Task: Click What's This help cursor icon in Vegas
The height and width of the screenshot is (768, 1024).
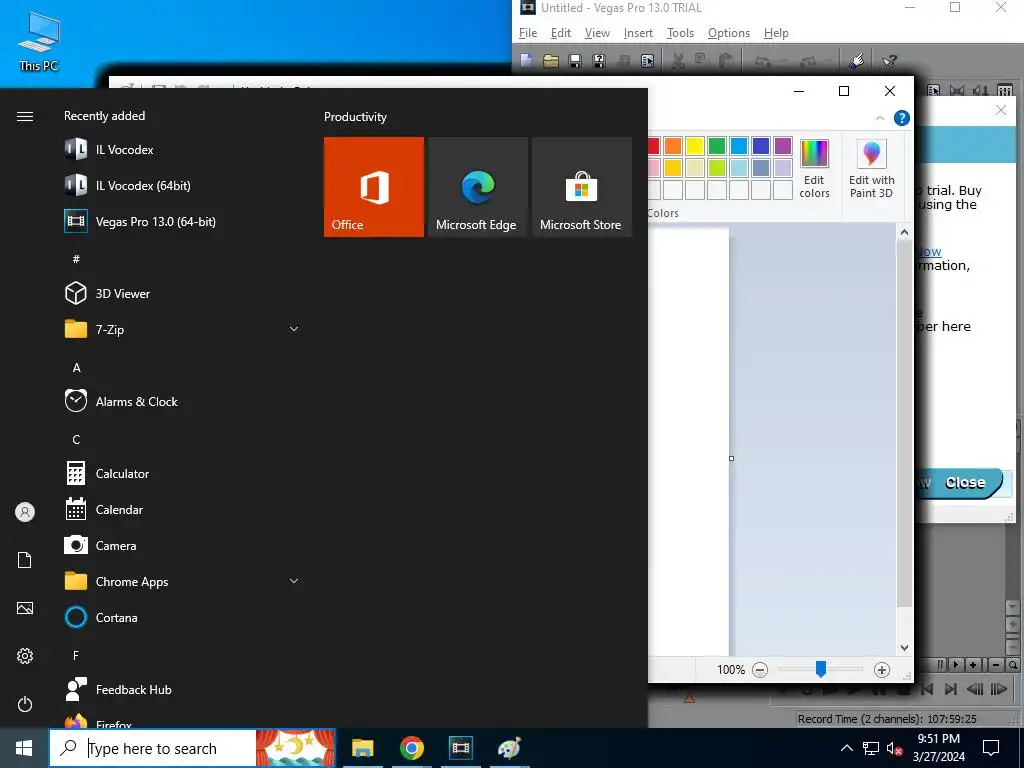Action: pos(889,61)
